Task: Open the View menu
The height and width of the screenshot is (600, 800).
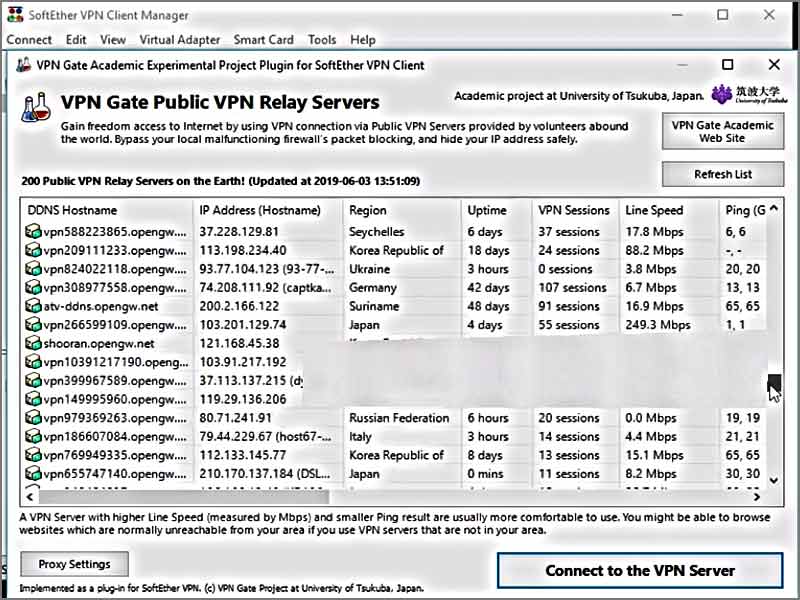Action: click(113, 40)
